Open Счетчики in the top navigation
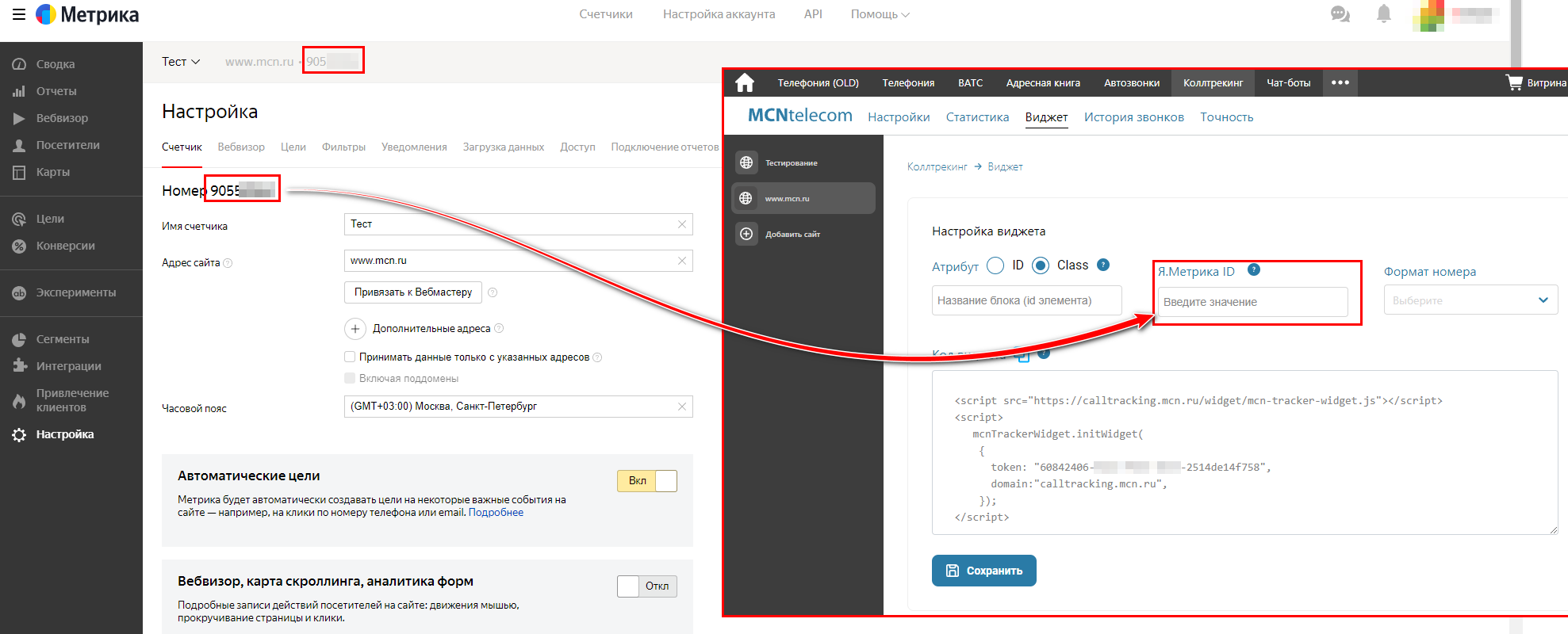 tap(606, 14)
